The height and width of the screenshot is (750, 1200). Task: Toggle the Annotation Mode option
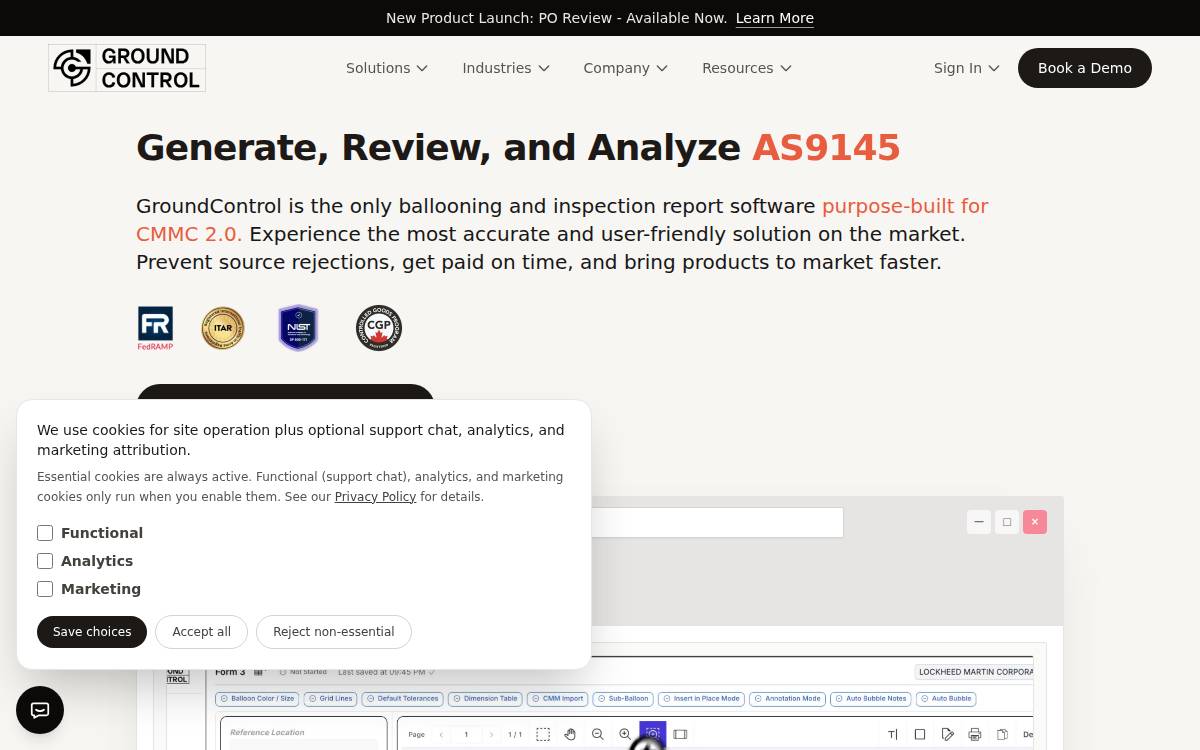point(788,699)
